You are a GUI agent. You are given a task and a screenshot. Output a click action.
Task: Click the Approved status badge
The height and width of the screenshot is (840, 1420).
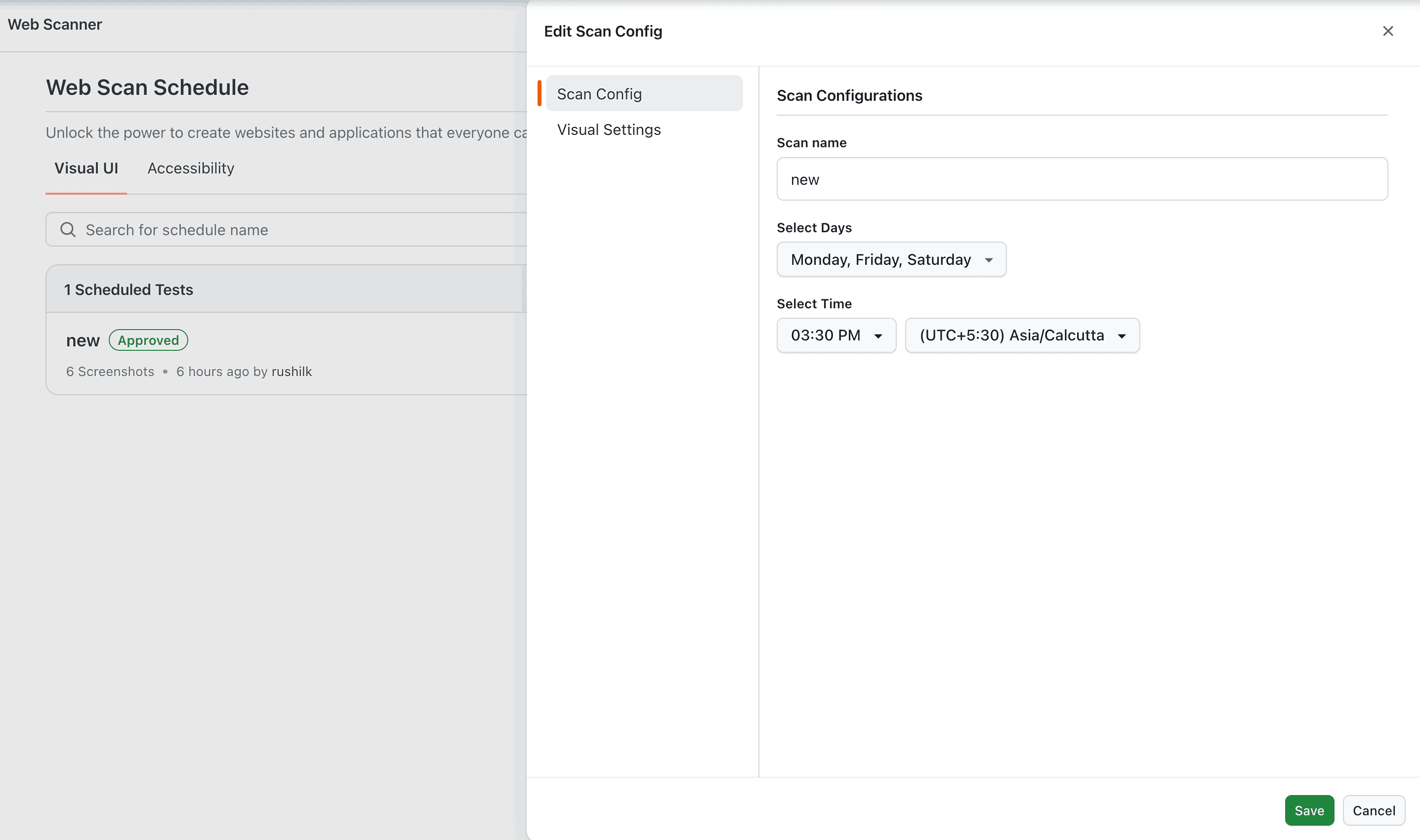click(x=148, y=339)
